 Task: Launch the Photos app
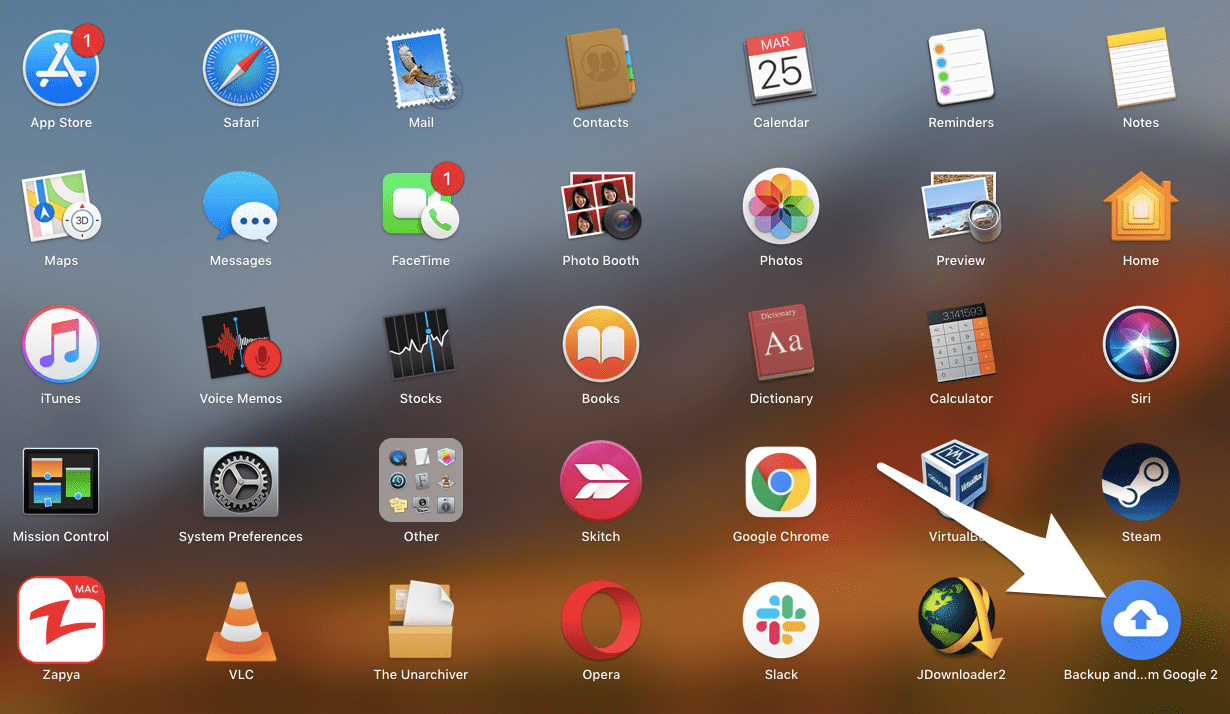click(x=781, y=205)
